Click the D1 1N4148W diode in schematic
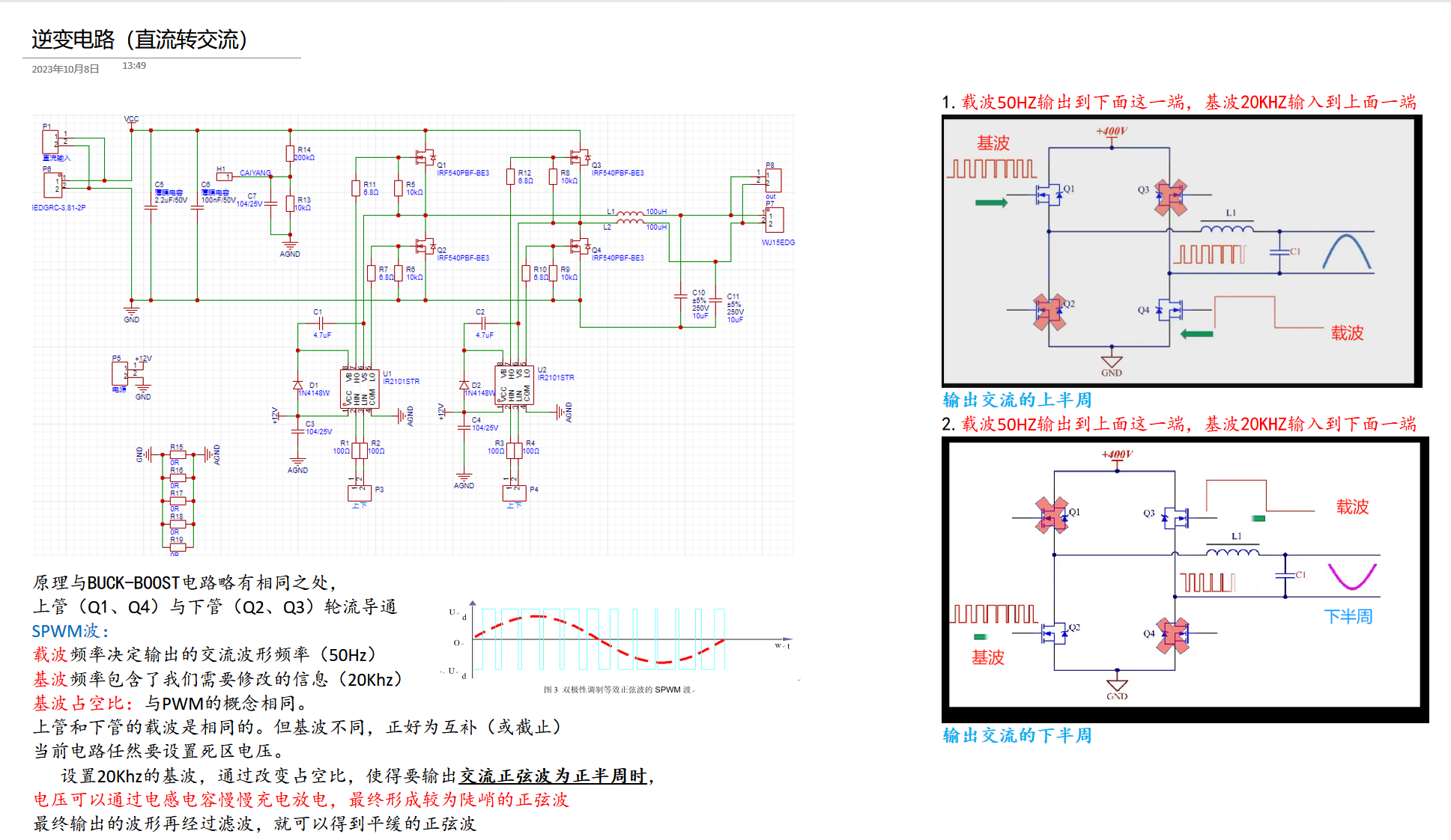Screen dimensions: 1451x840 point(298,385)
